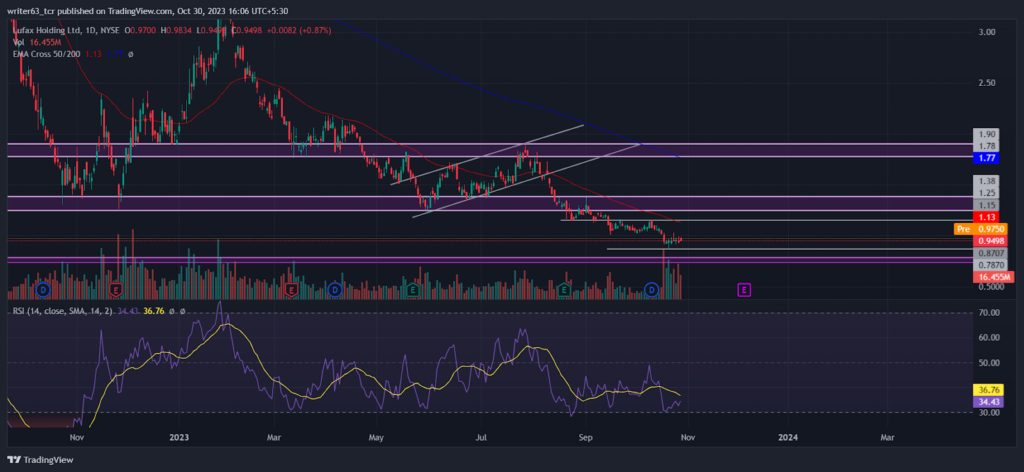Click the yellow 36.76 RSI axis label
Image resolution: width=1024 pixels, height=472 pixels.
click(x=988, y=390)
